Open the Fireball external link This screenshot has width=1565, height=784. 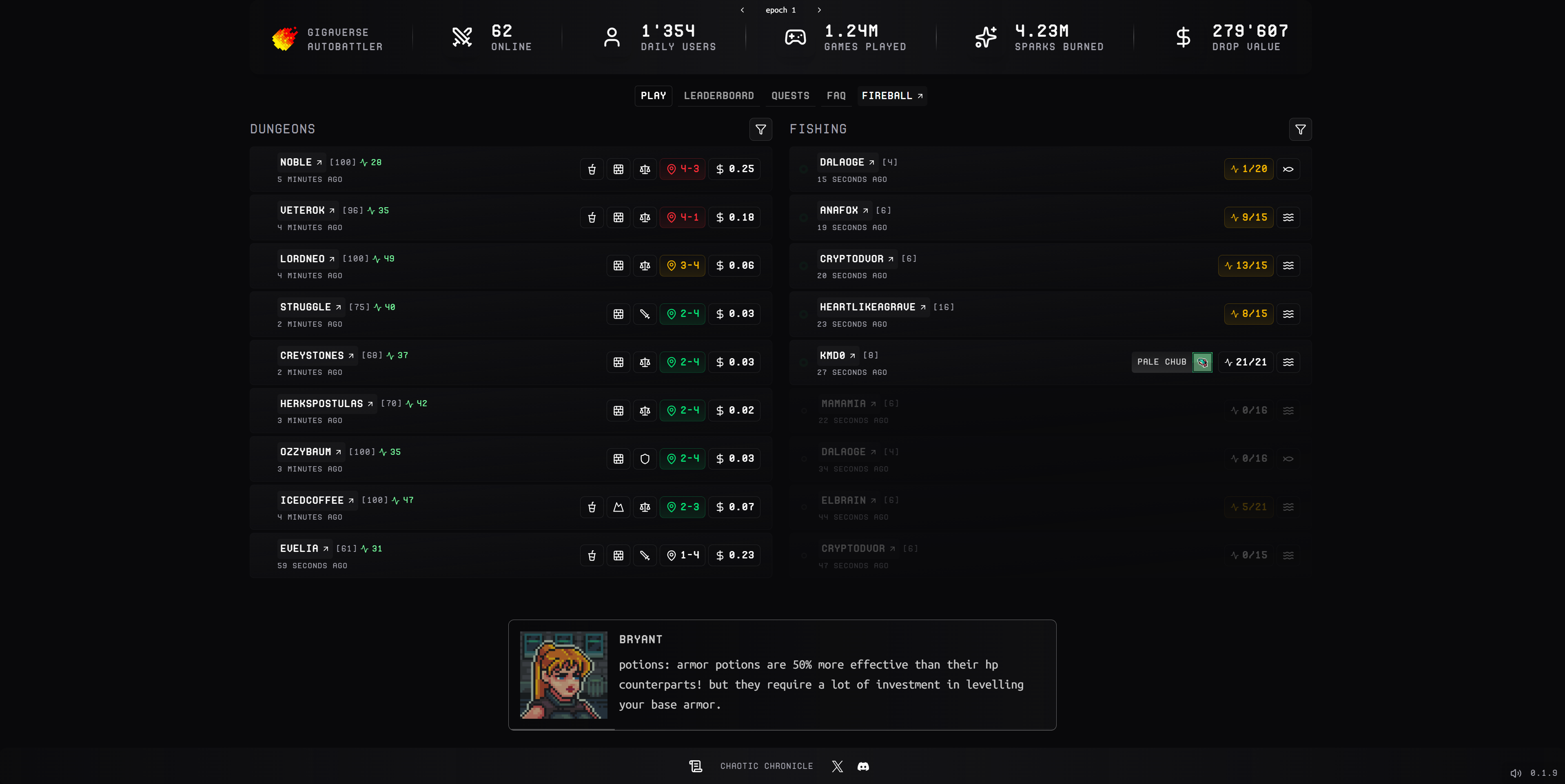point(892,96)
